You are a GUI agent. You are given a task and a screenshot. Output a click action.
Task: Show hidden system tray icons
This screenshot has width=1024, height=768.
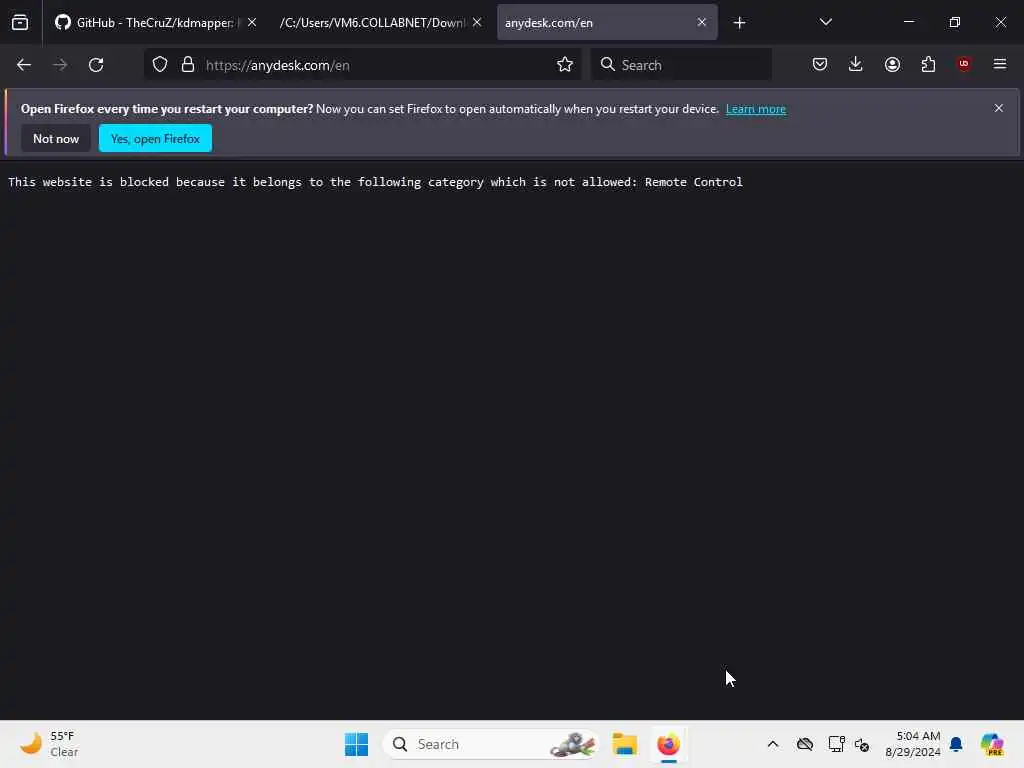point(773,744)
